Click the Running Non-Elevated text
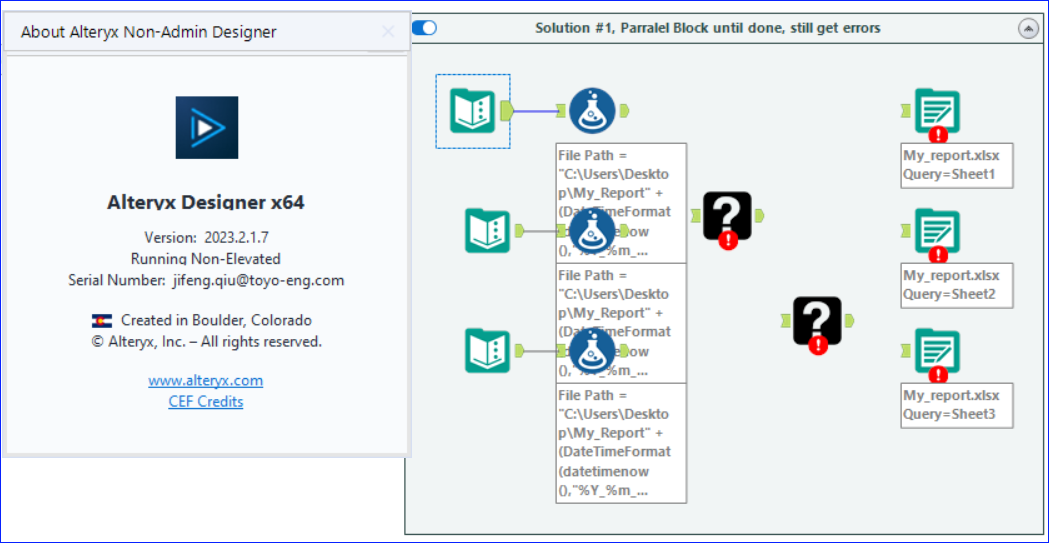The image size is (1049, 543). (x=206, y=259)
